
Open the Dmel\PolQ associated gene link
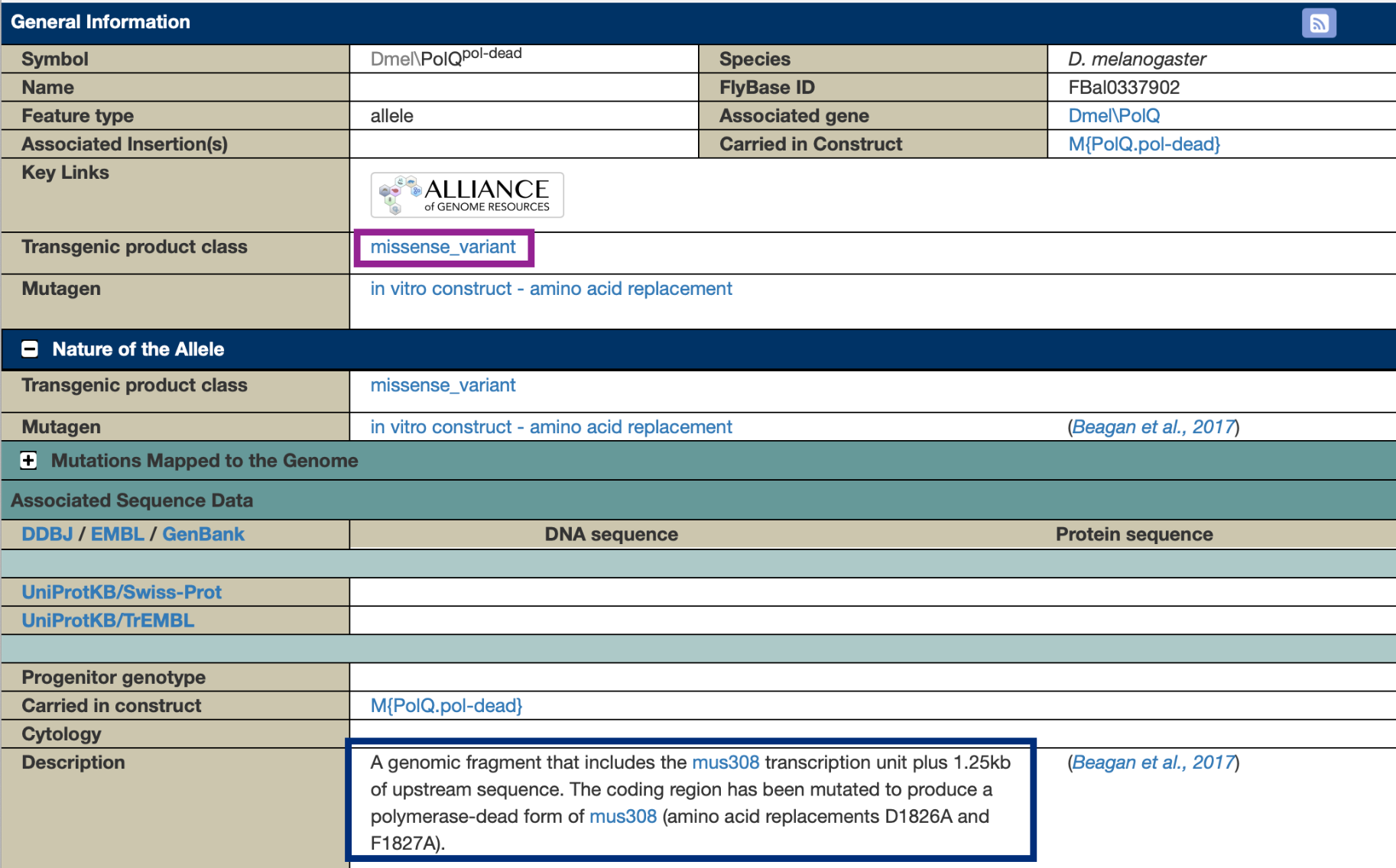tap(1113, 115)
